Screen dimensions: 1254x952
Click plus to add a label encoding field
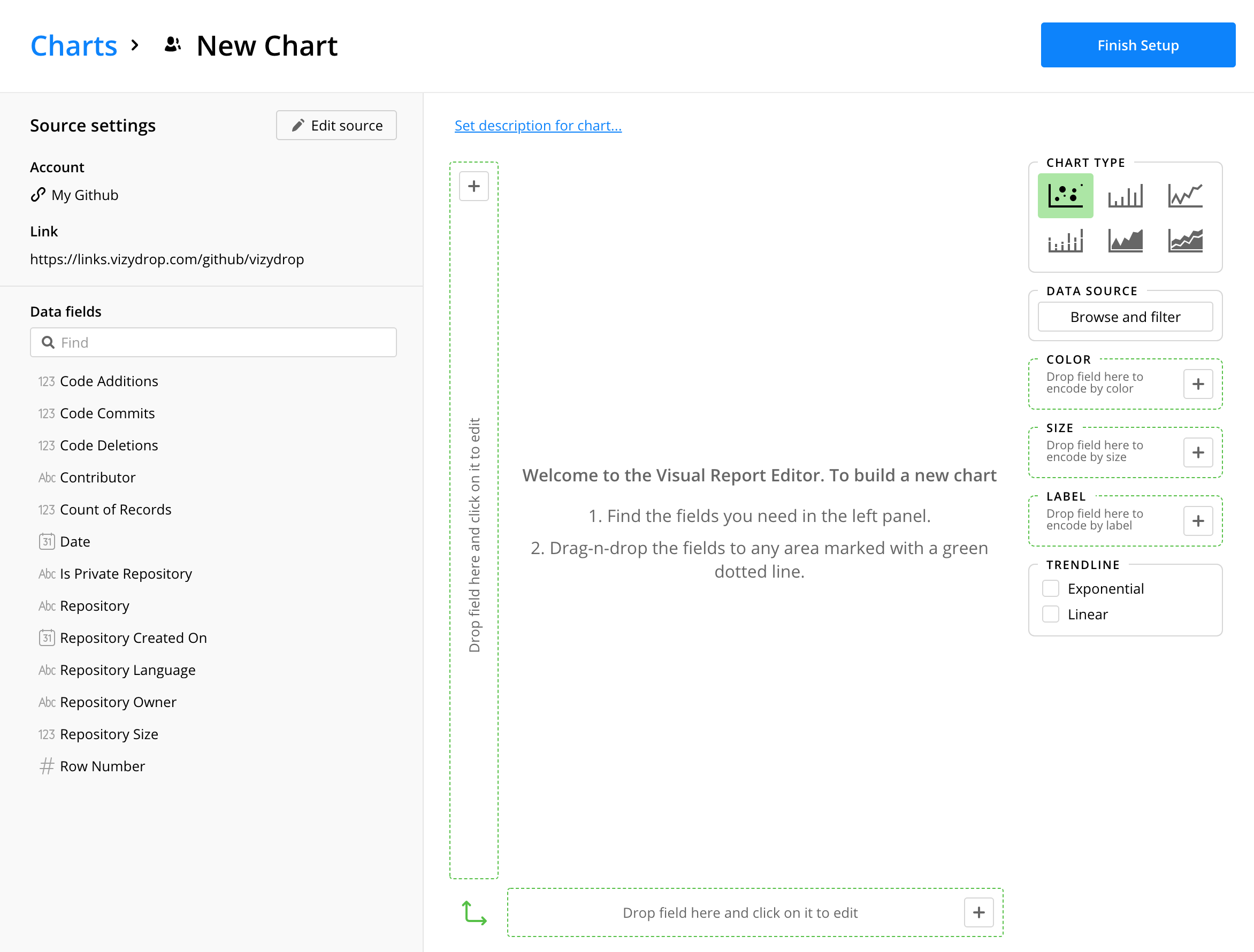pos(1198,521)
